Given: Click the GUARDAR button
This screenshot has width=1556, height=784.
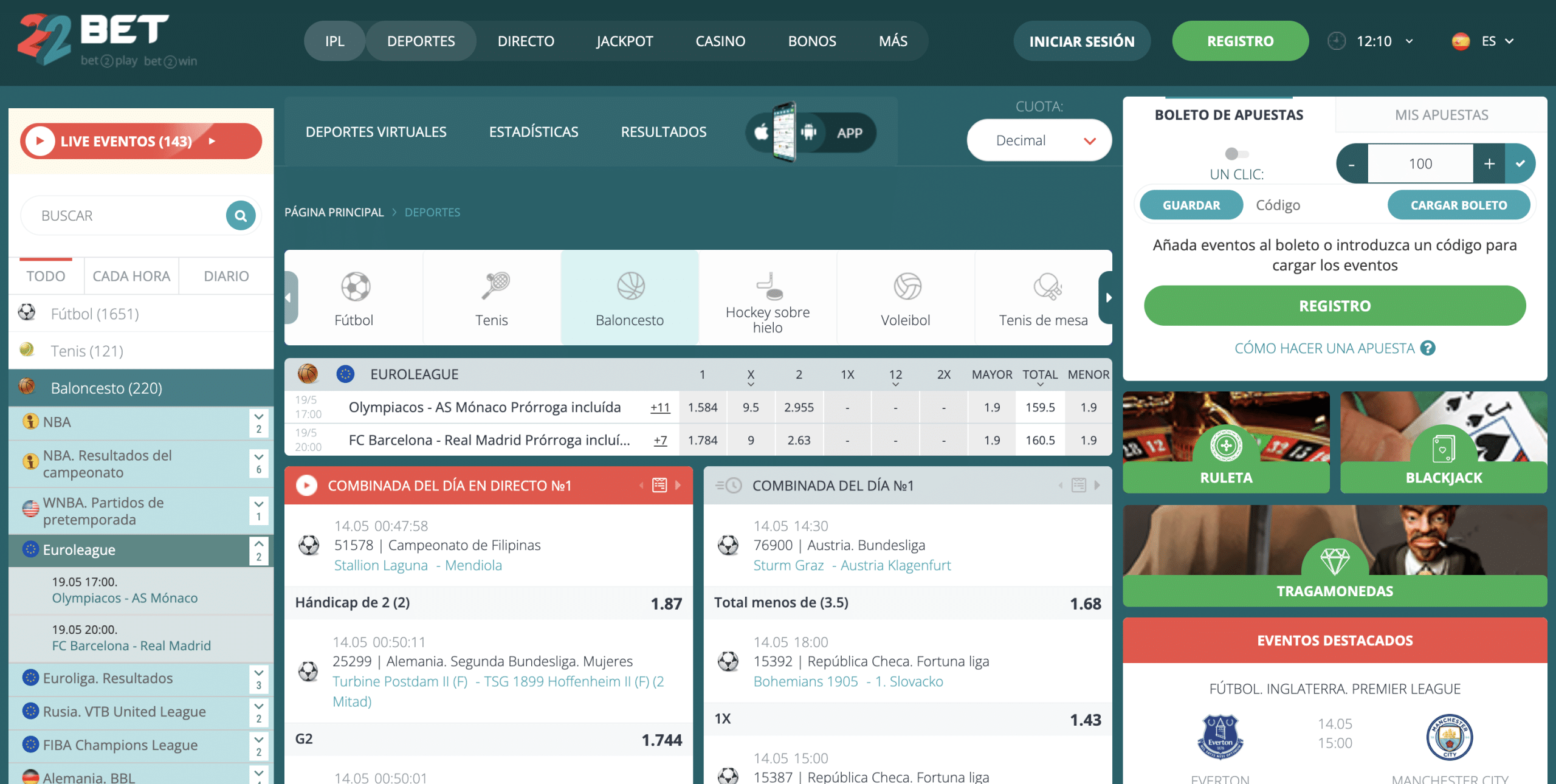Looking at the screenshot, I should [x=1191, y=205].
